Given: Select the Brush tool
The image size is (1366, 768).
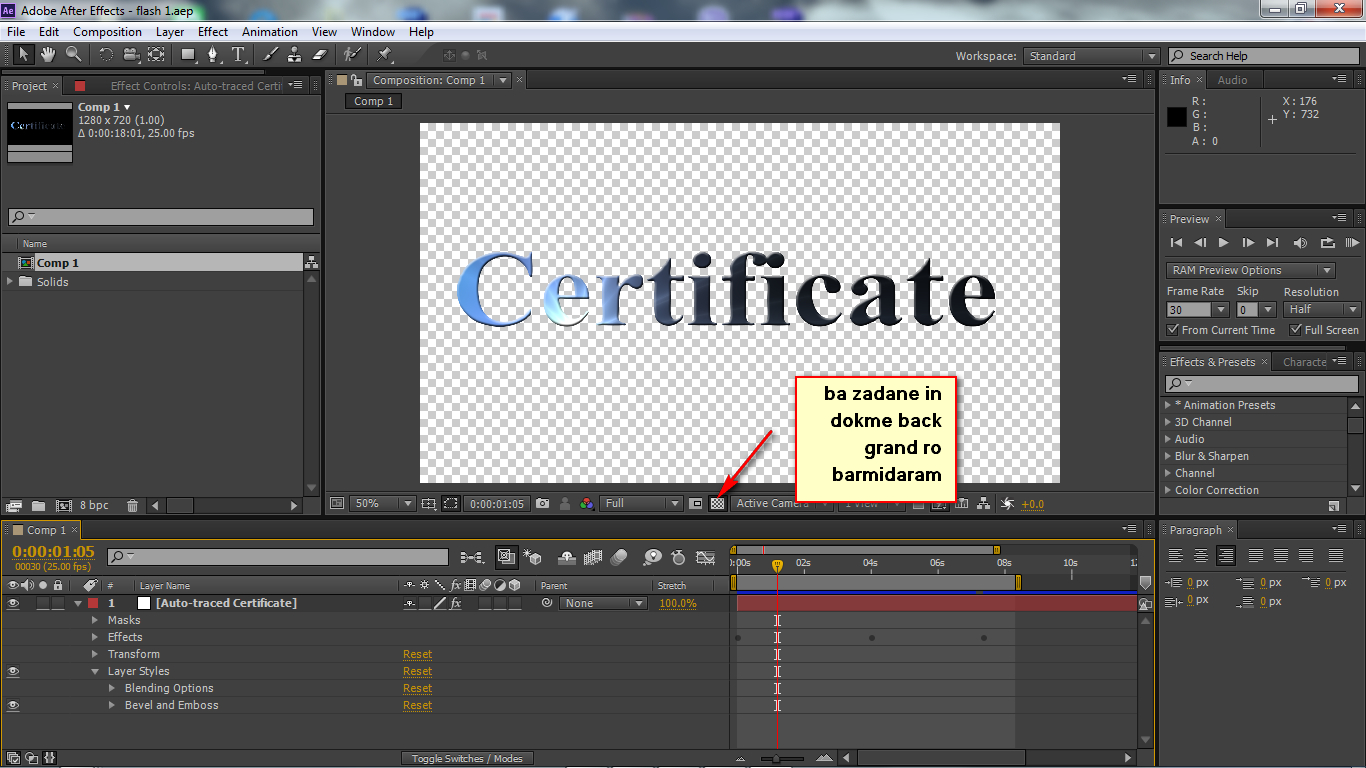Looking at the screenshot, I should [x=270, y=54].
